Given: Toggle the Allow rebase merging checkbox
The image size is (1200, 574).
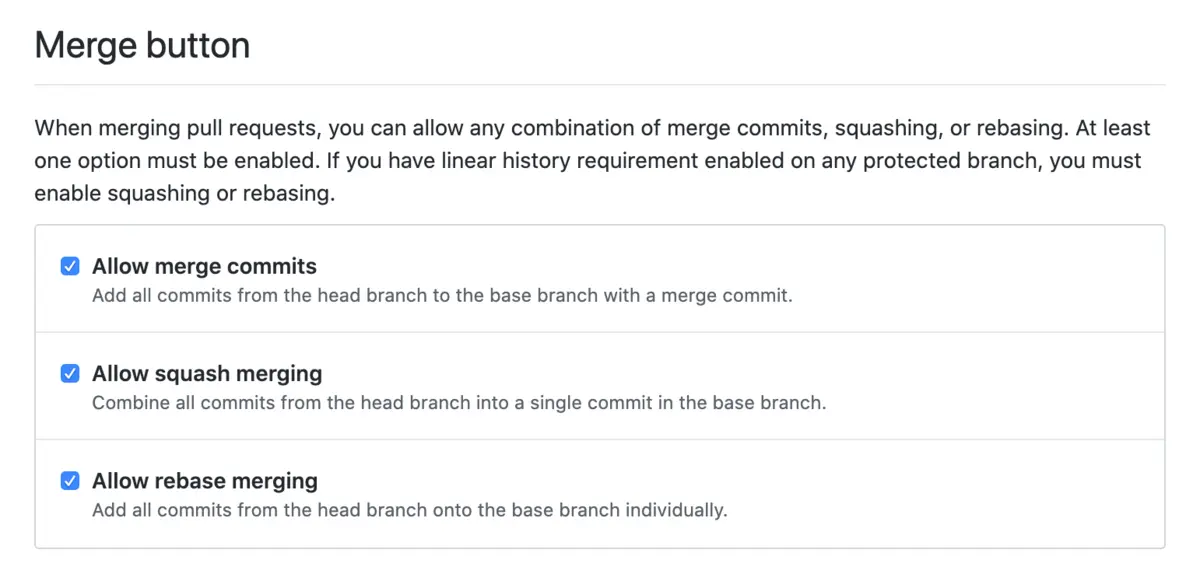Looking at the screenshot, I should [x=70, y=480].
